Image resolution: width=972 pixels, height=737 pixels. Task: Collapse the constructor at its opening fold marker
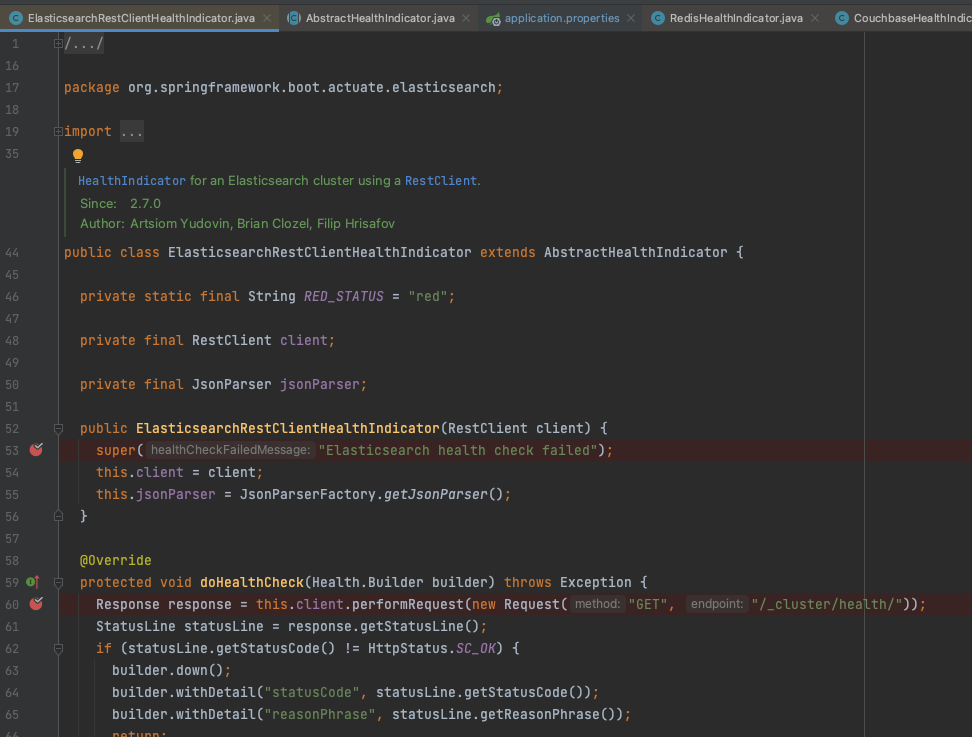point(58,428)
